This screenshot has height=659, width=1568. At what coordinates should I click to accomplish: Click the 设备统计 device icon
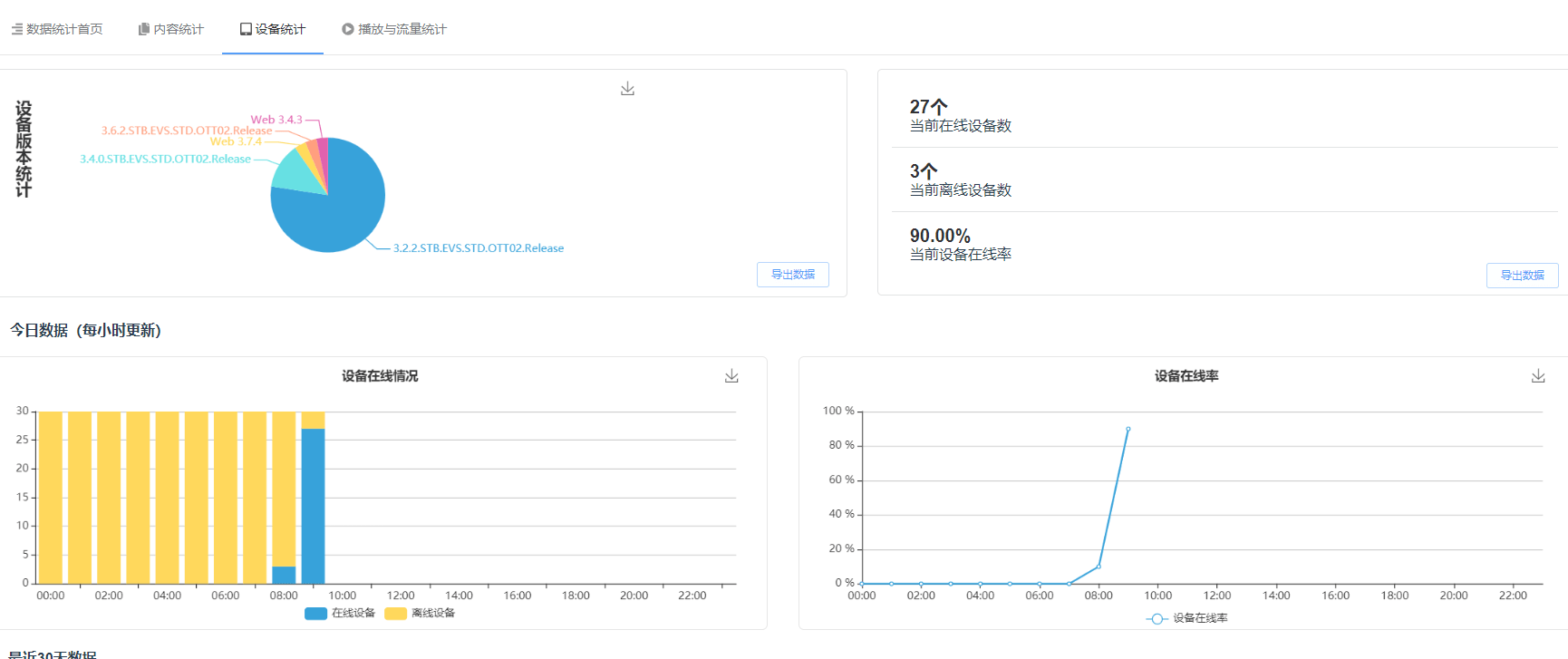(246, 29)
